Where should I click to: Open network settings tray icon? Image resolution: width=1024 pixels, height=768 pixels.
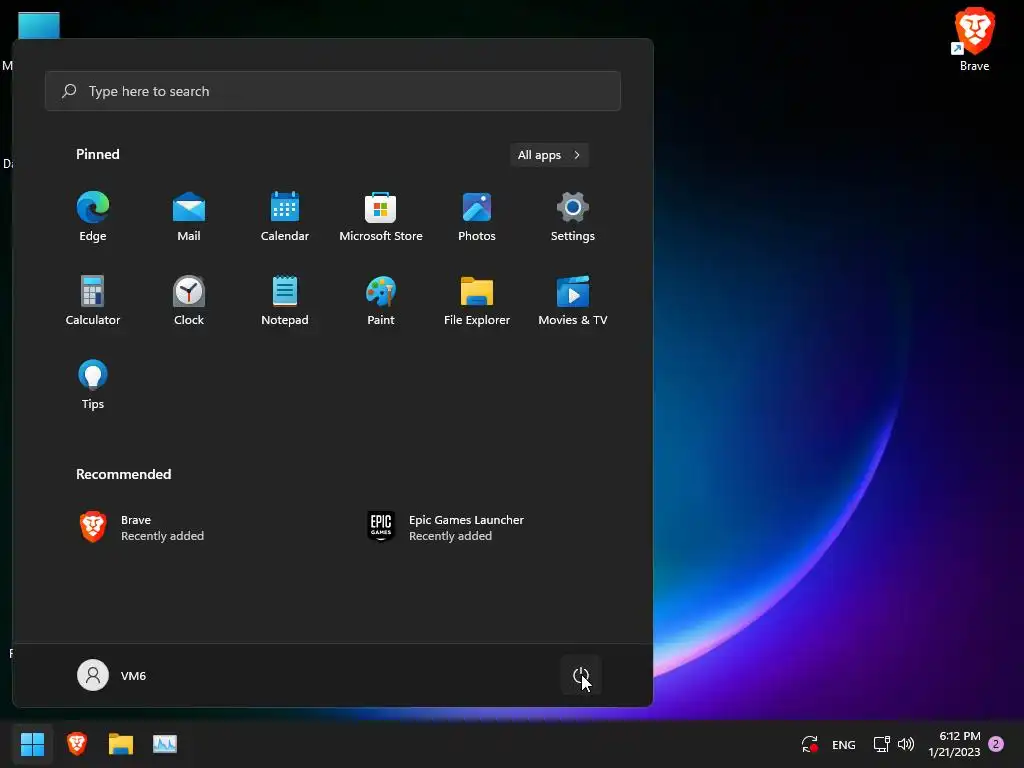point(882,744)
